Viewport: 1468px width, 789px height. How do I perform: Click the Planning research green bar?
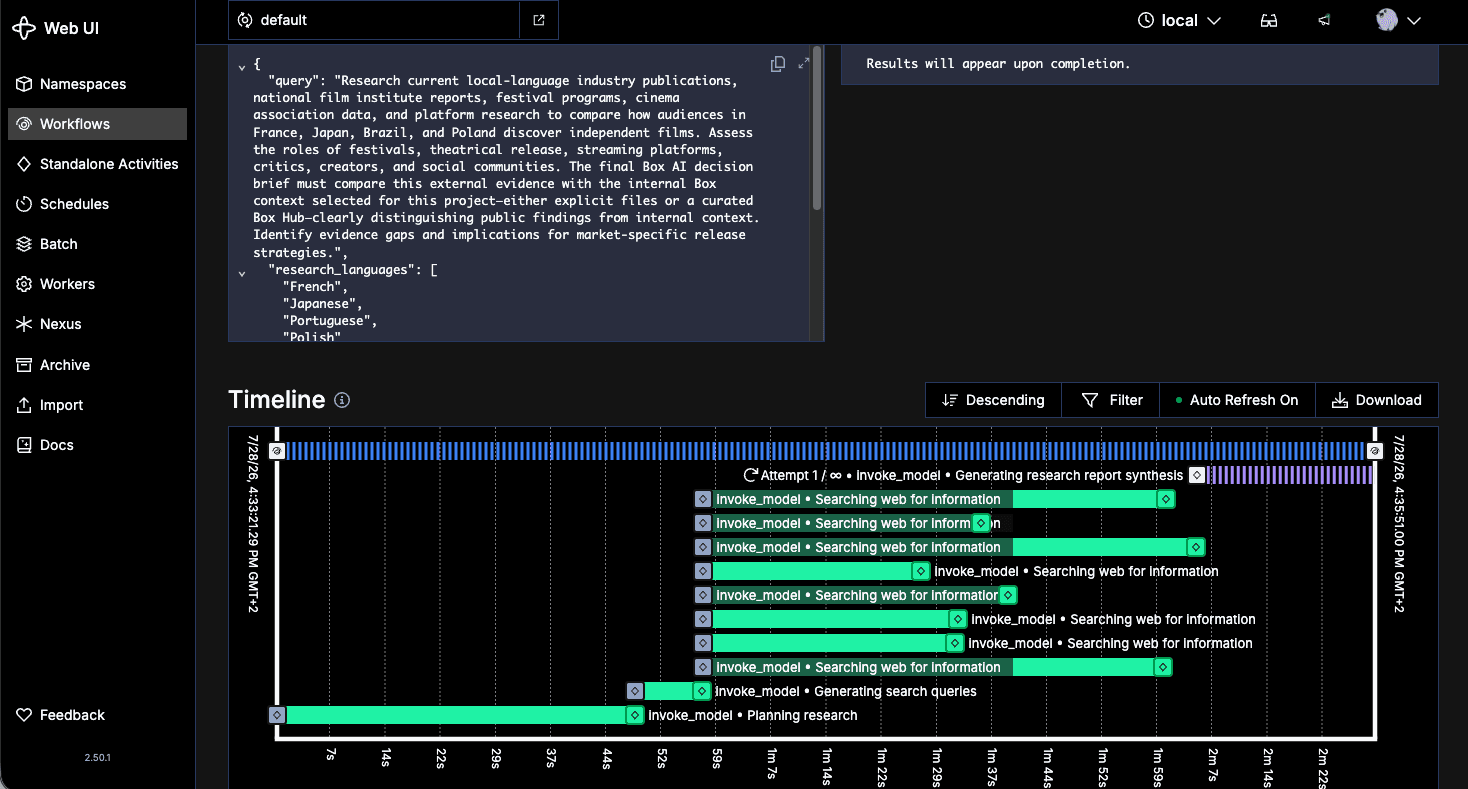[456, 715]
